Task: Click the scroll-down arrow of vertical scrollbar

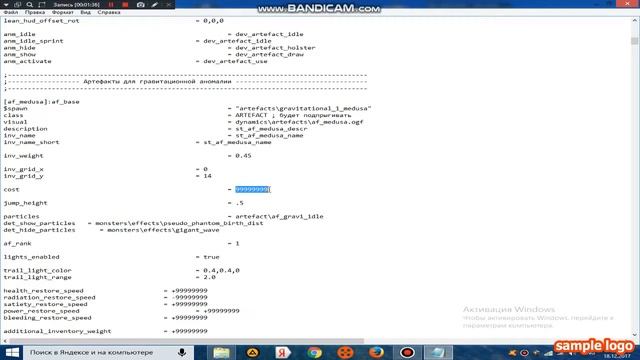Action: click(634, 334)
